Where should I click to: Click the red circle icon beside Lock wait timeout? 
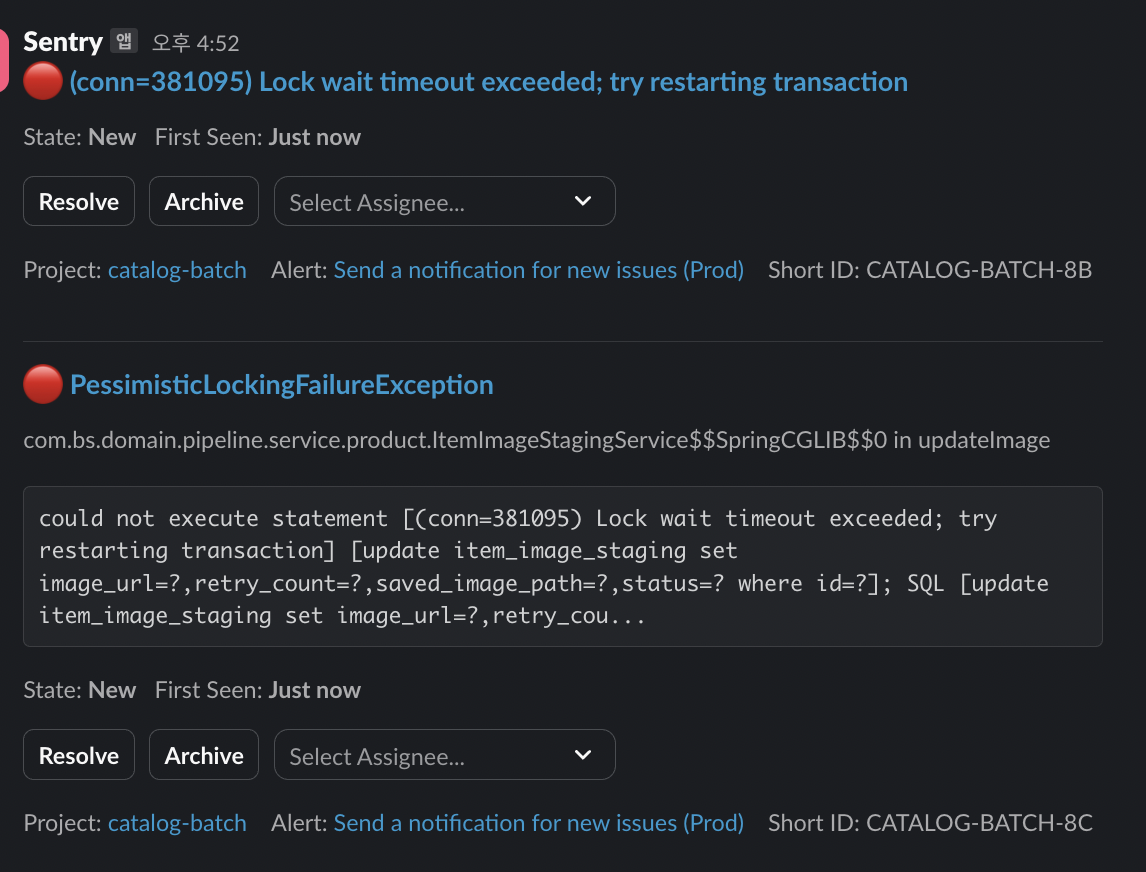(42, 81)
